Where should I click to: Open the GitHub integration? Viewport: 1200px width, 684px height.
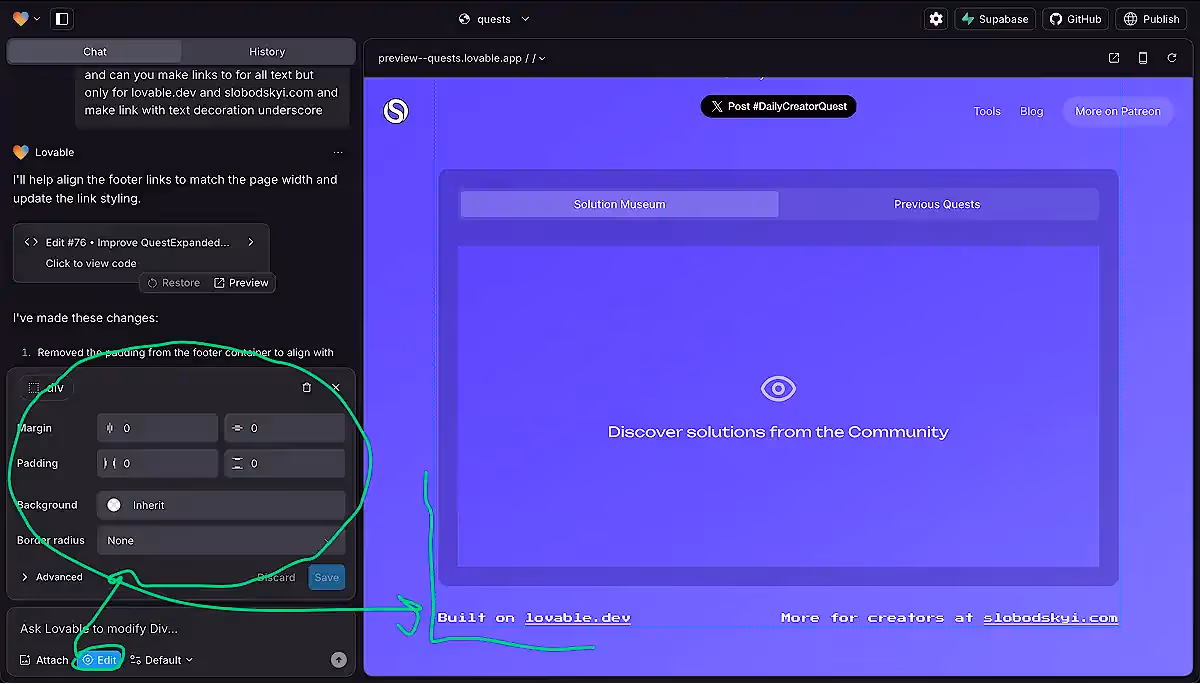pyautogui.click(x=1075, y=18)
